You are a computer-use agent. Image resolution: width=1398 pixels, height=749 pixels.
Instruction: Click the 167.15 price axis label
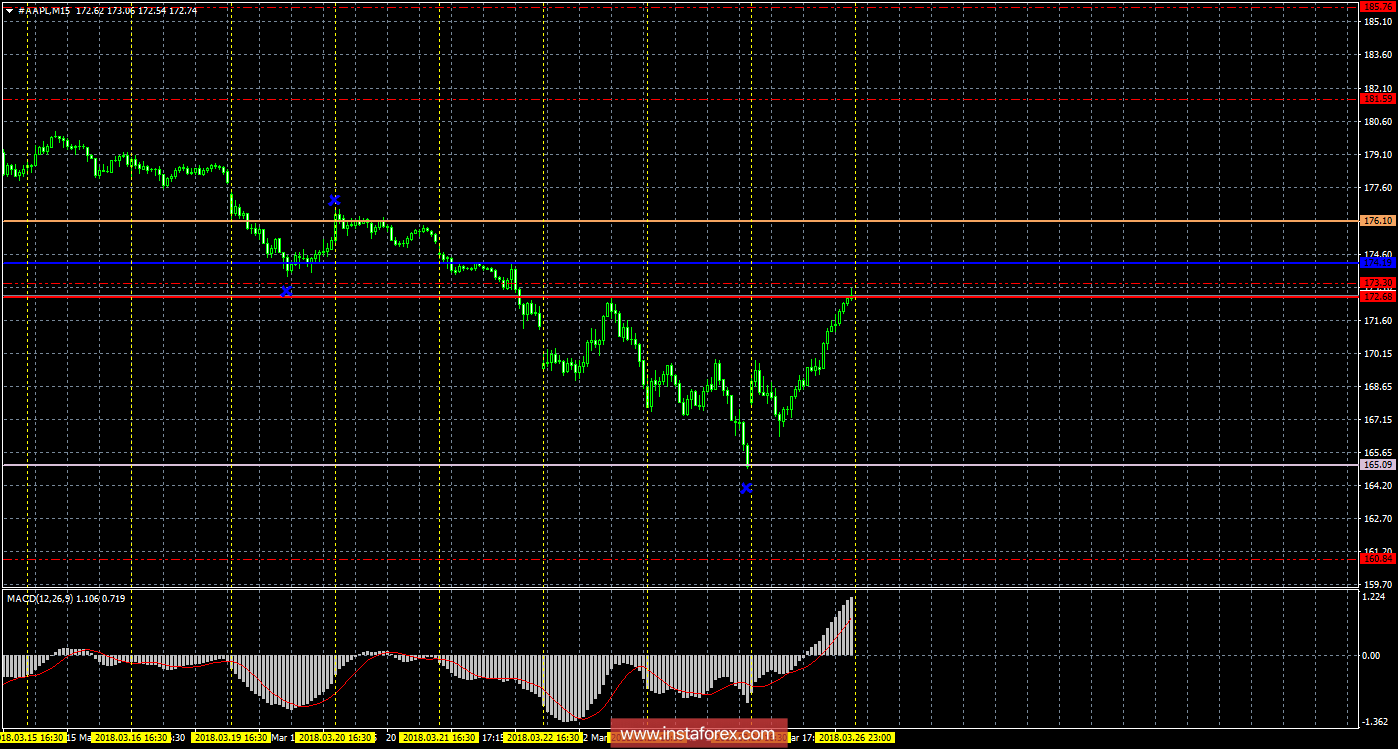1378,419
